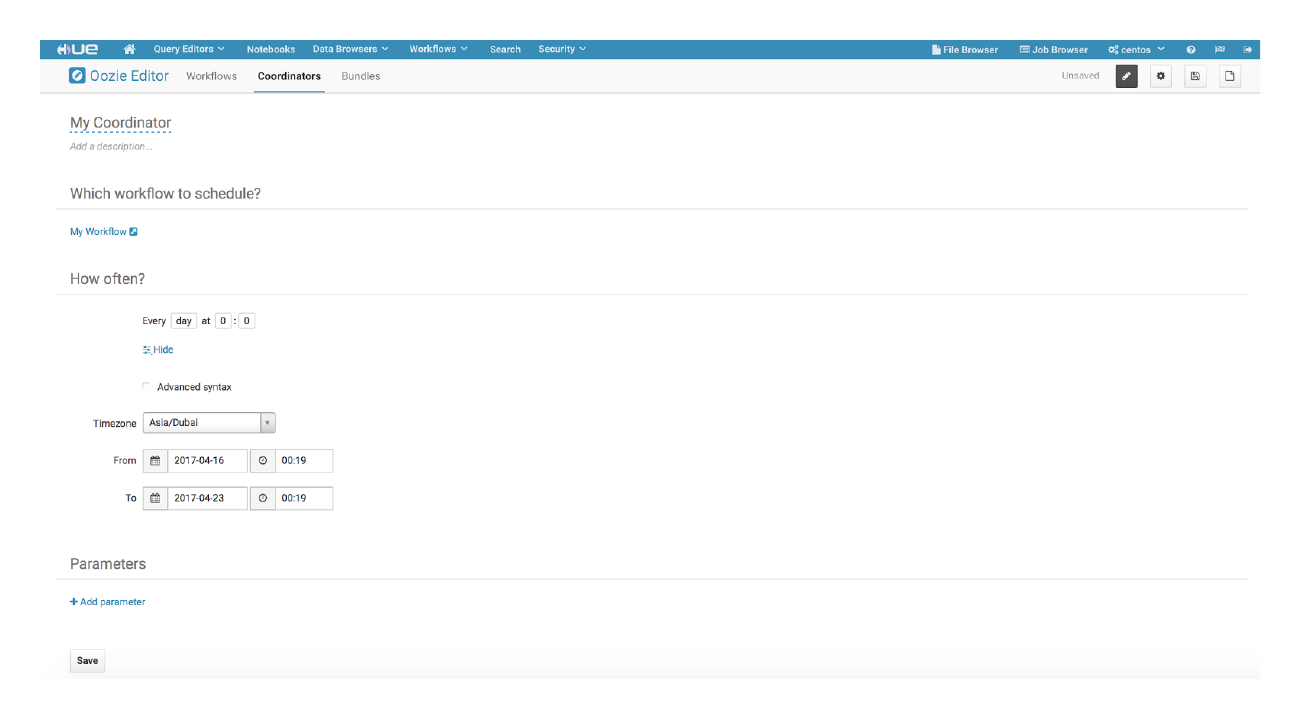Enable the Advanced syntax checkbox
This screenshot has width=1300, height=718.
click(x=147, y=387)
